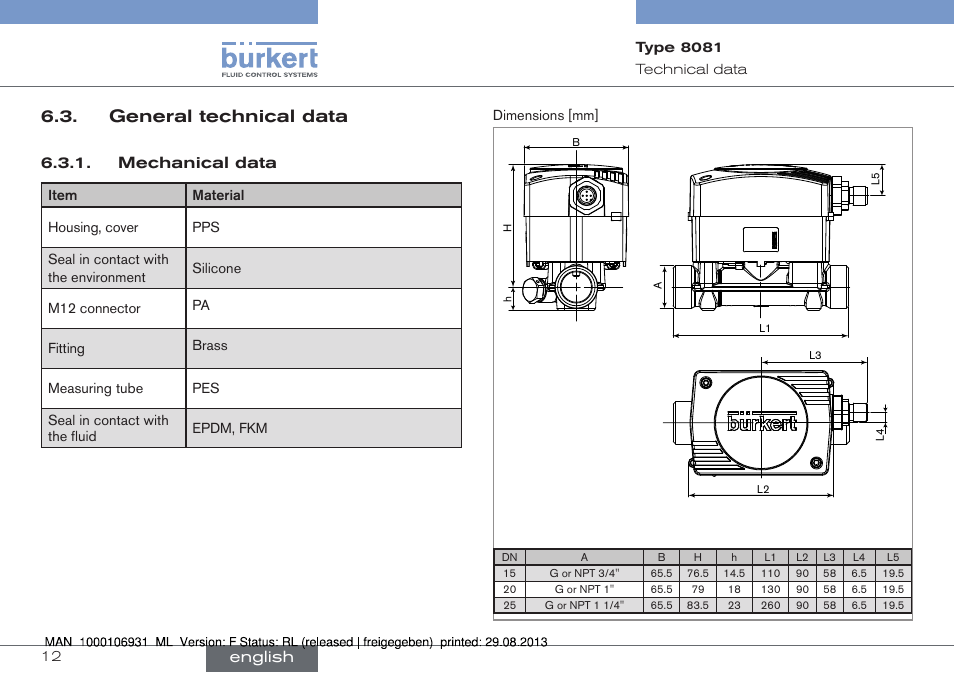954x673 pixels.
Task: Click the bürkert logo in the header
Action: tap(269, 60)
